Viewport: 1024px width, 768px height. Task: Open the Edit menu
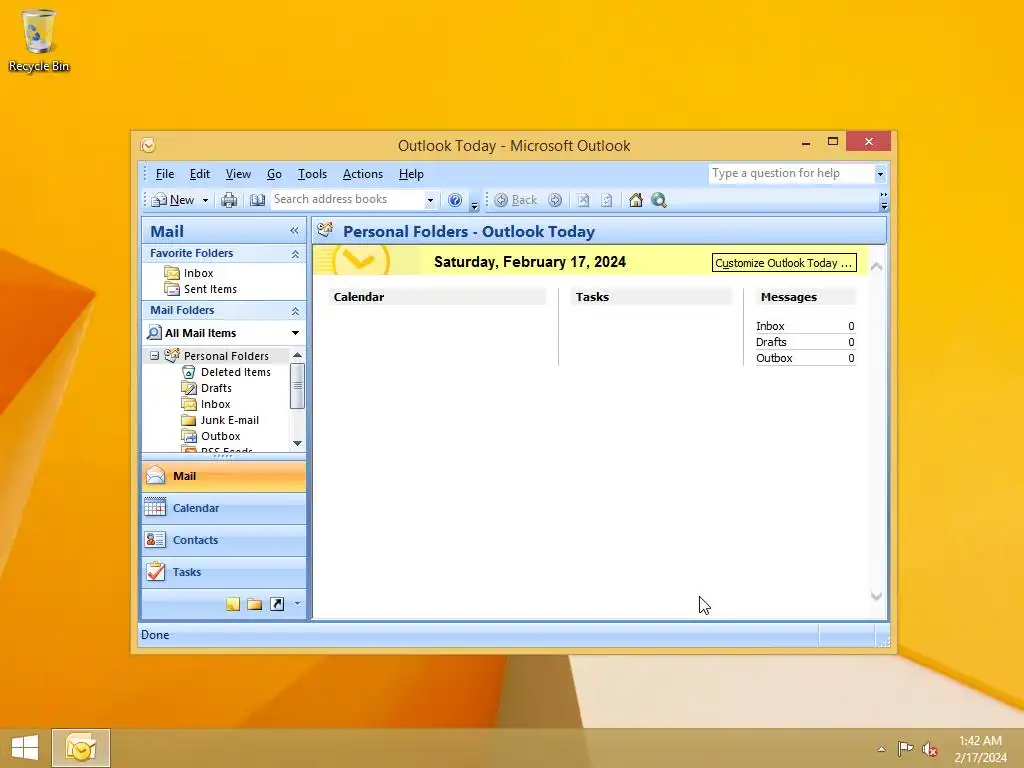click(199, 174)
